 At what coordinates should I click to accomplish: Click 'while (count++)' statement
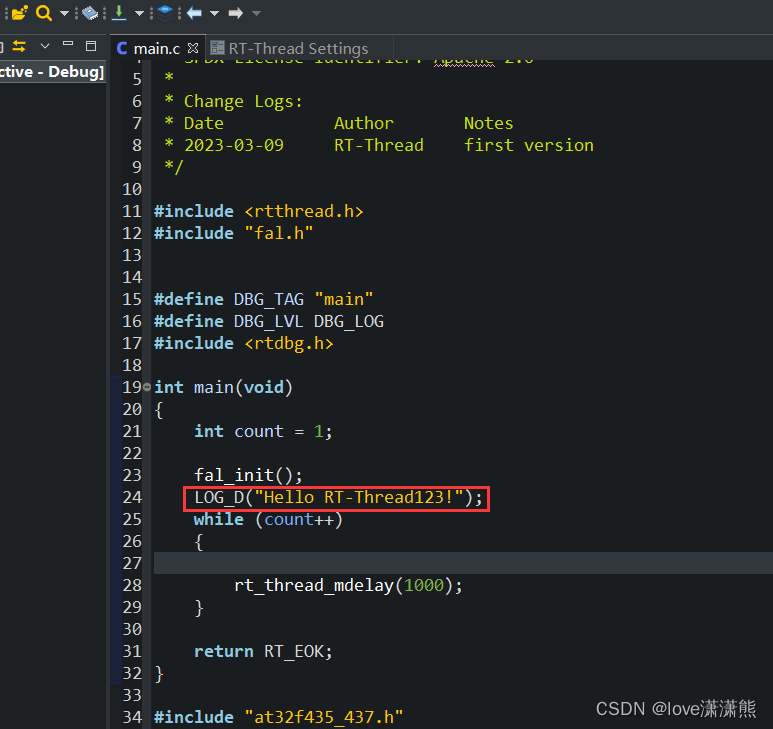point(268,519)
